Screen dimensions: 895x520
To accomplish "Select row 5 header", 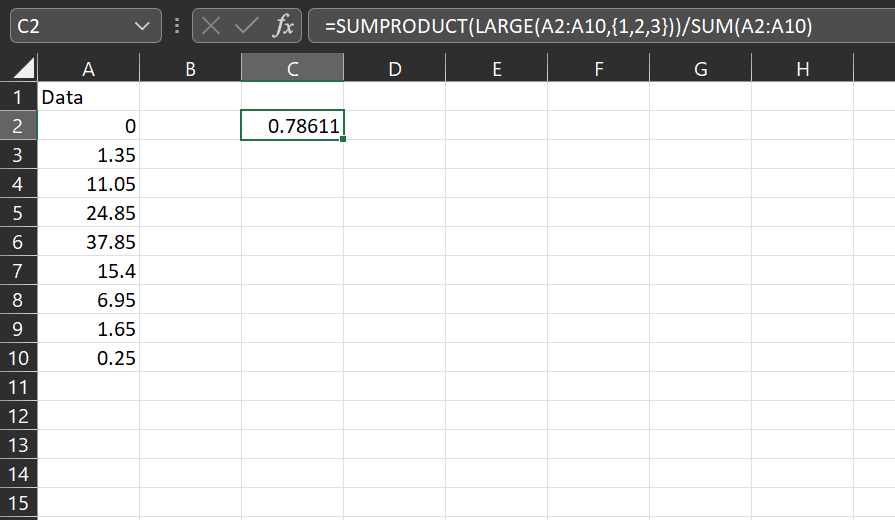I will pos(18,213).
